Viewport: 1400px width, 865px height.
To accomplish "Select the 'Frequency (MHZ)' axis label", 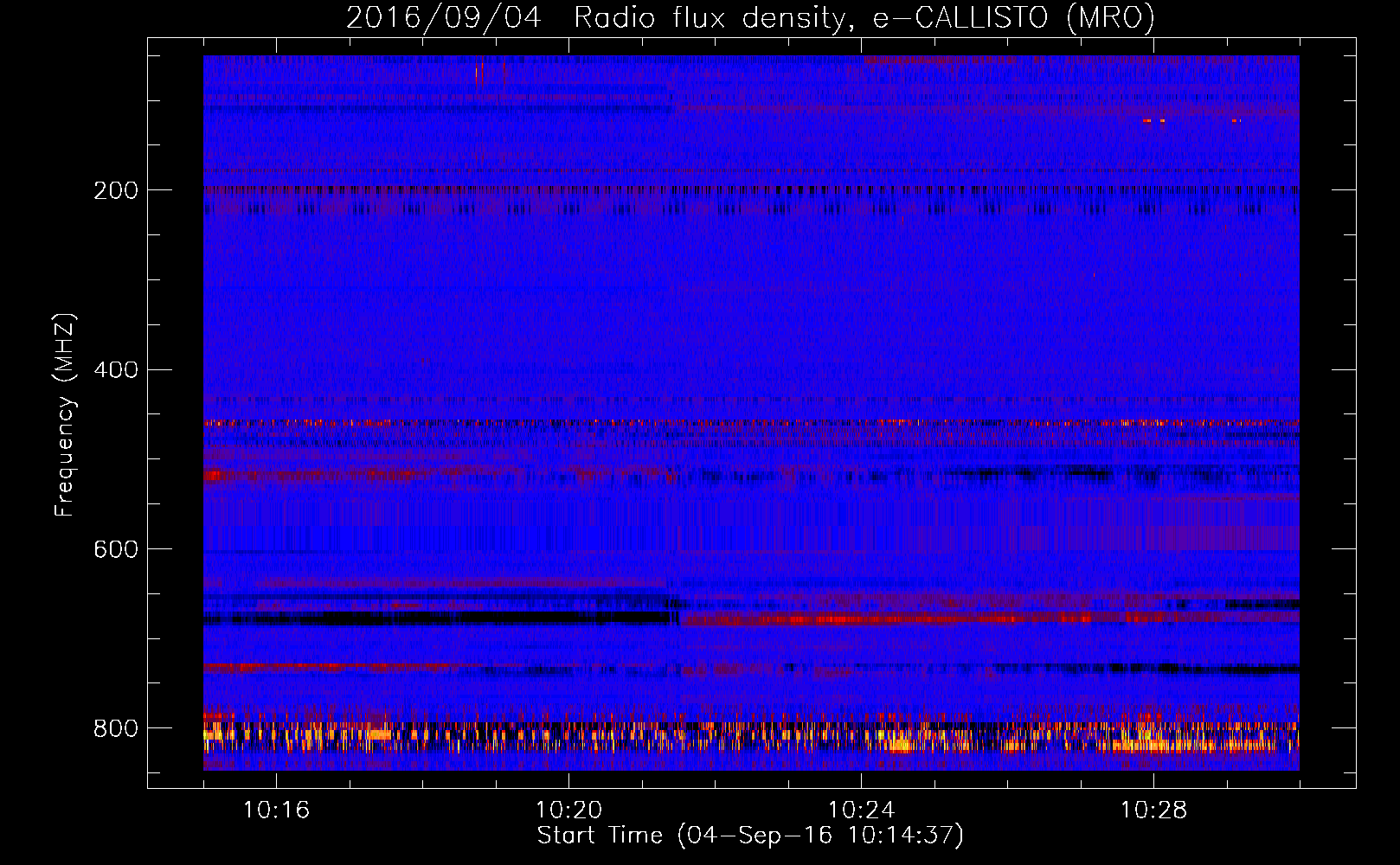I will coord(64,415).
